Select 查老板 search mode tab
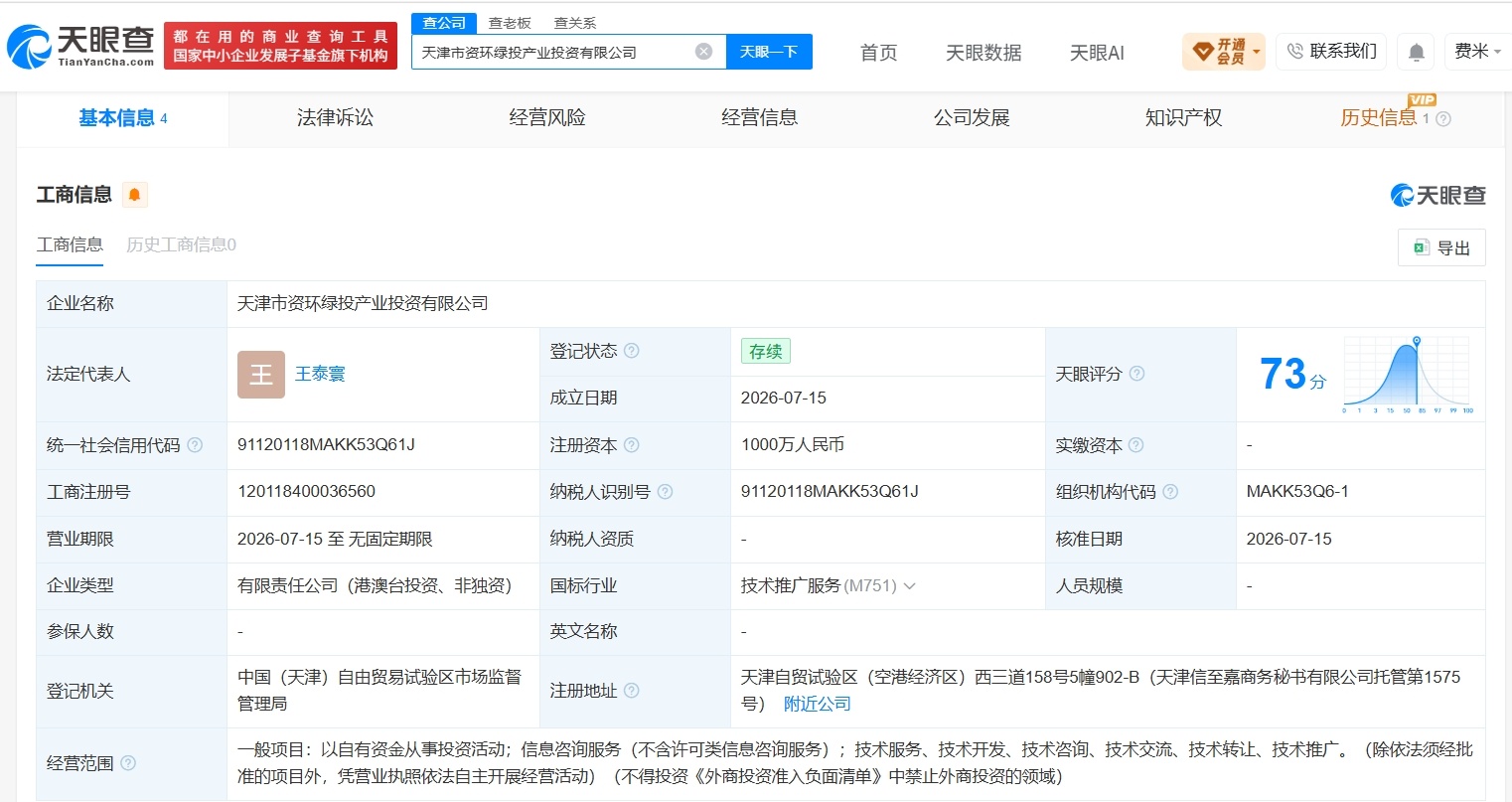The height and width of the screenshot is (802, 1512). [510, 23]
